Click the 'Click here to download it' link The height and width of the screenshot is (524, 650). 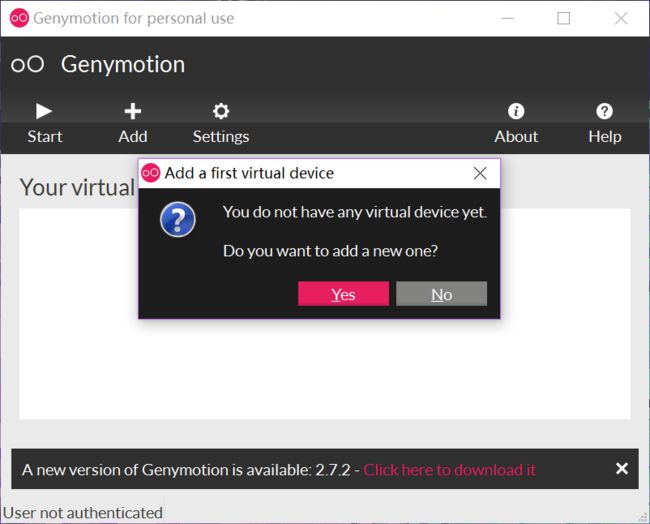[x=449, y=470]
